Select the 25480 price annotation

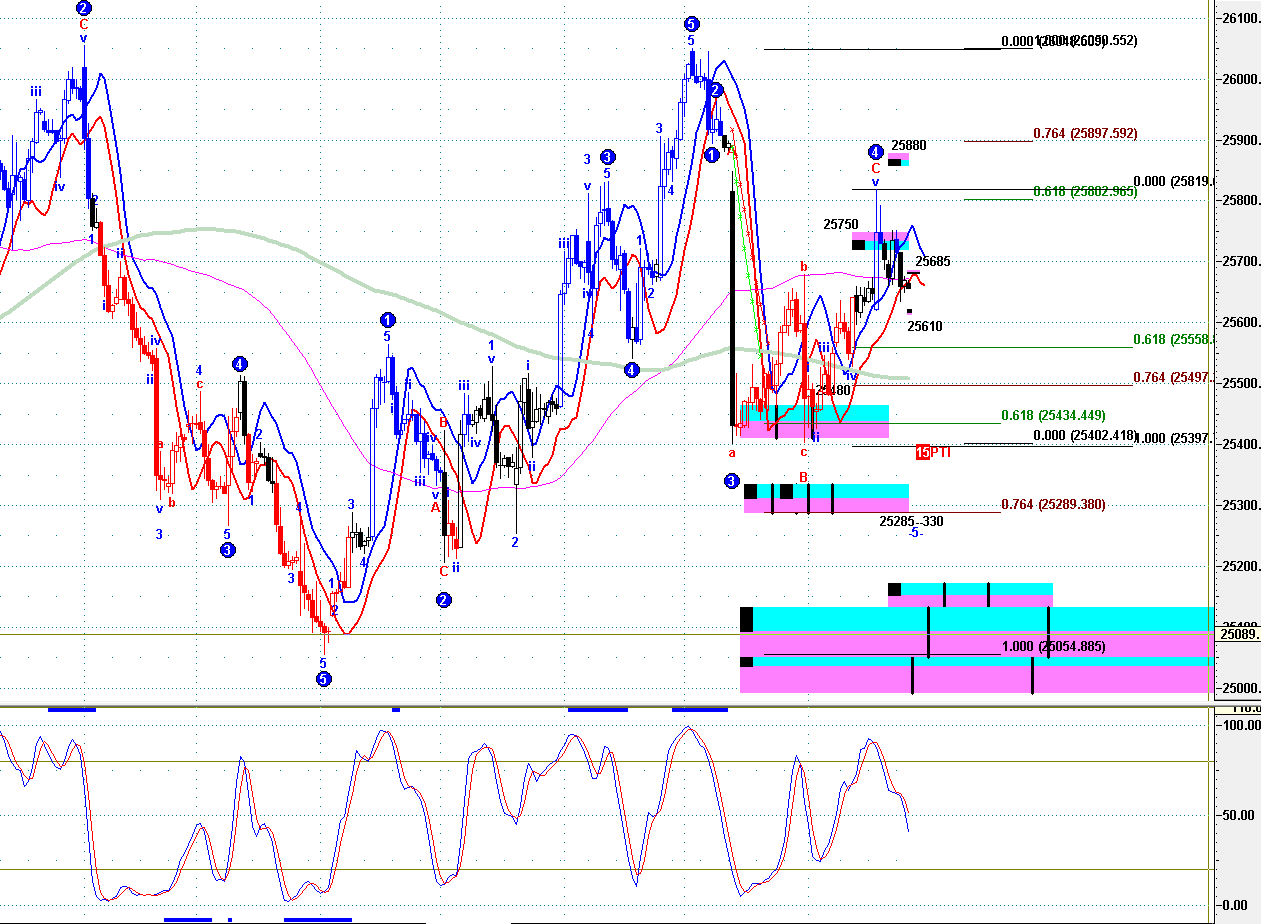(x=833, y=390)
